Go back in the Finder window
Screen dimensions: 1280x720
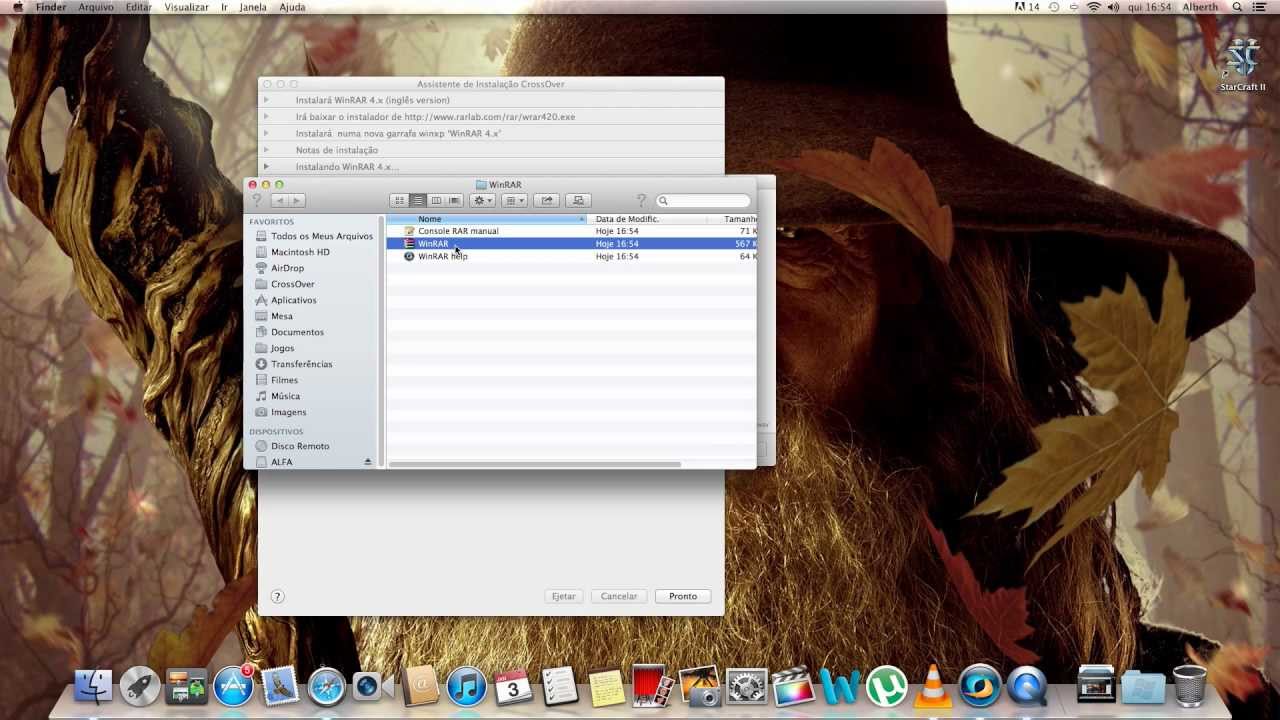click(279, 201)
